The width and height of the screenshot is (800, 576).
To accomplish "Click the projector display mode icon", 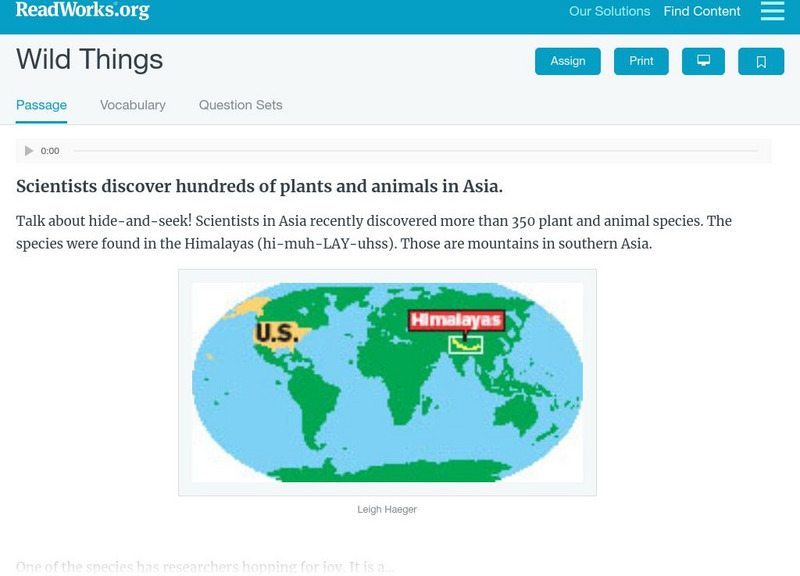I will pos(703,61).
